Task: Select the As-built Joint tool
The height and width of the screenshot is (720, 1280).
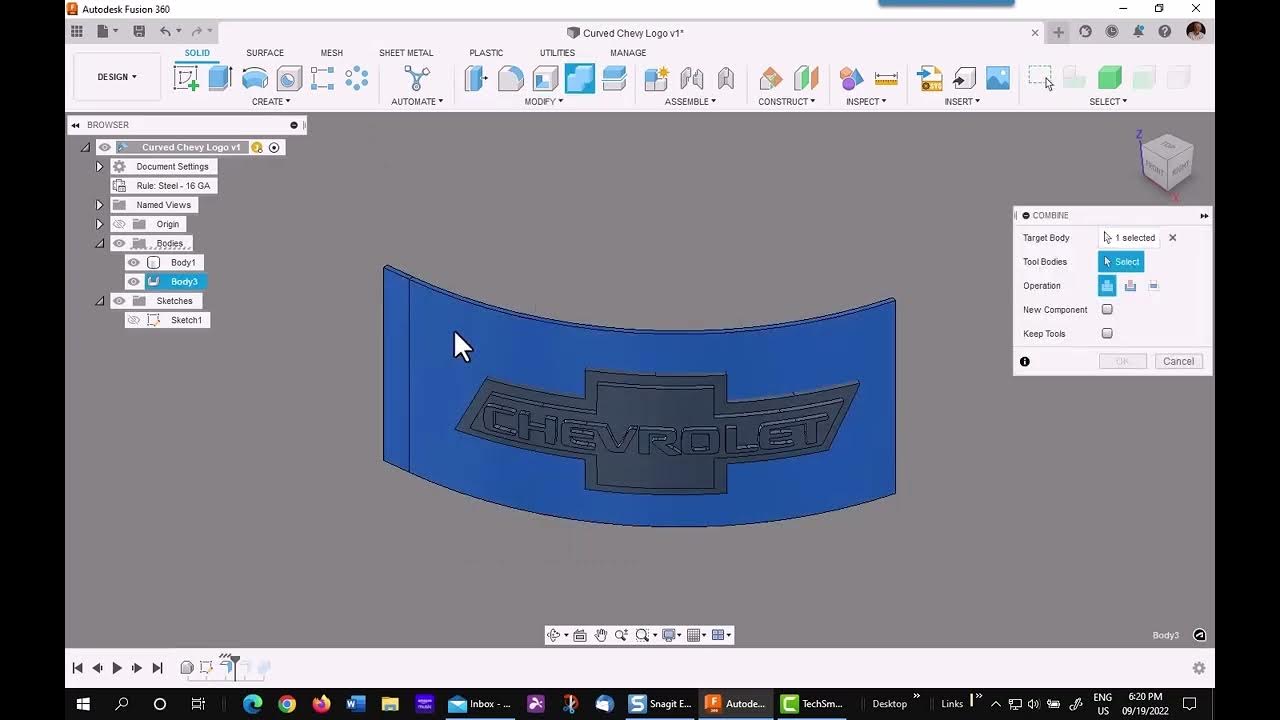Action: point(726,78)
